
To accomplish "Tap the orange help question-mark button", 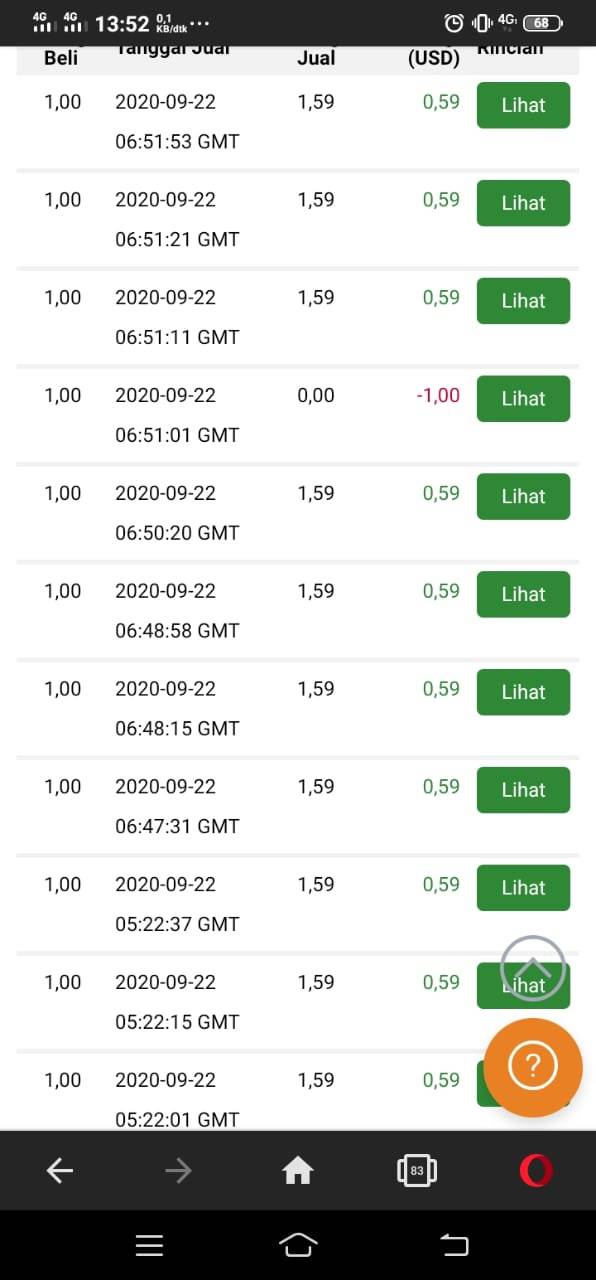I will [x=533, y=1067].
